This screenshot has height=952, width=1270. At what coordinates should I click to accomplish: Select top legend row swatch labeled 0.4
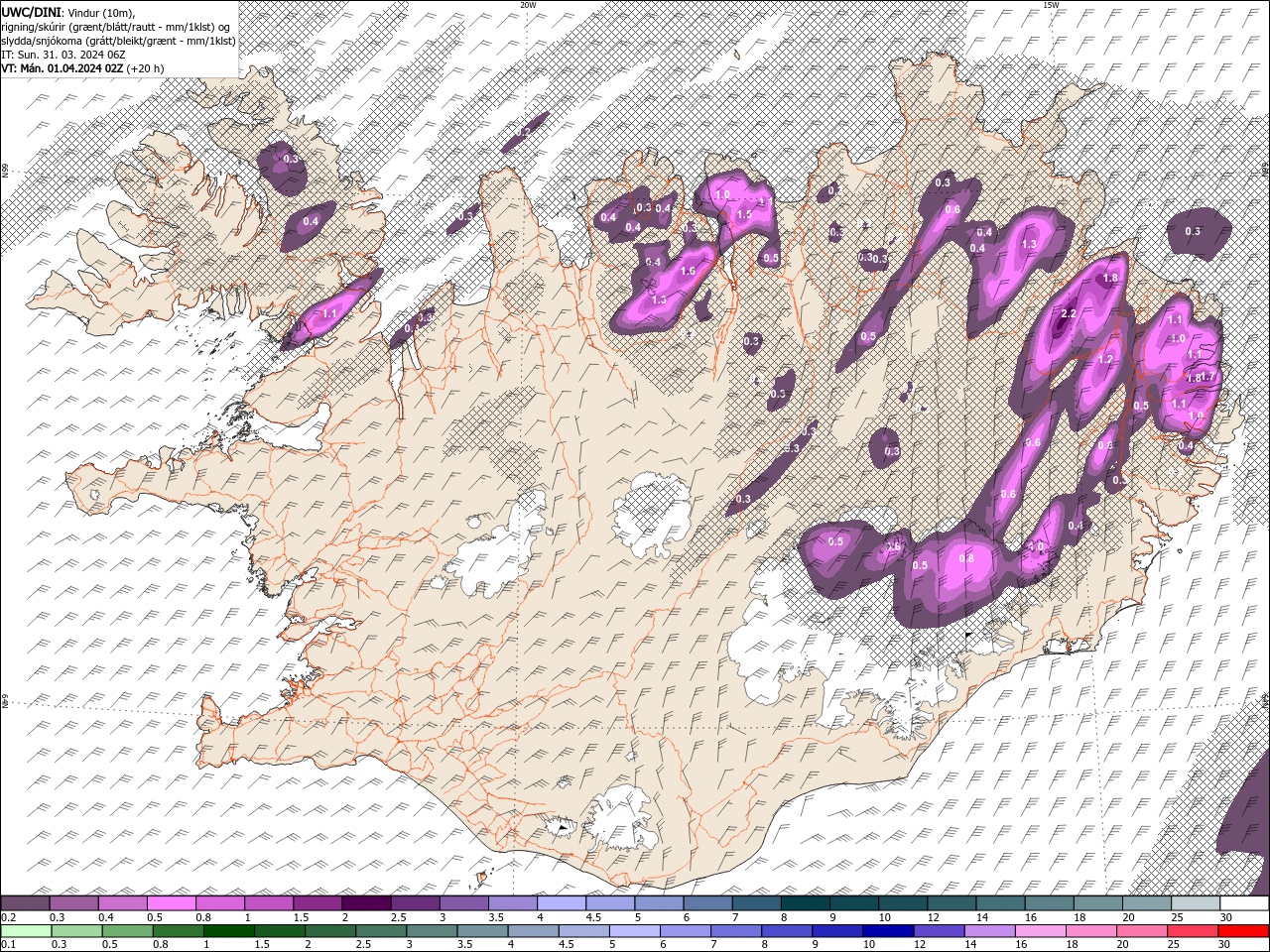pyautogui.click(x=122, y=903)
